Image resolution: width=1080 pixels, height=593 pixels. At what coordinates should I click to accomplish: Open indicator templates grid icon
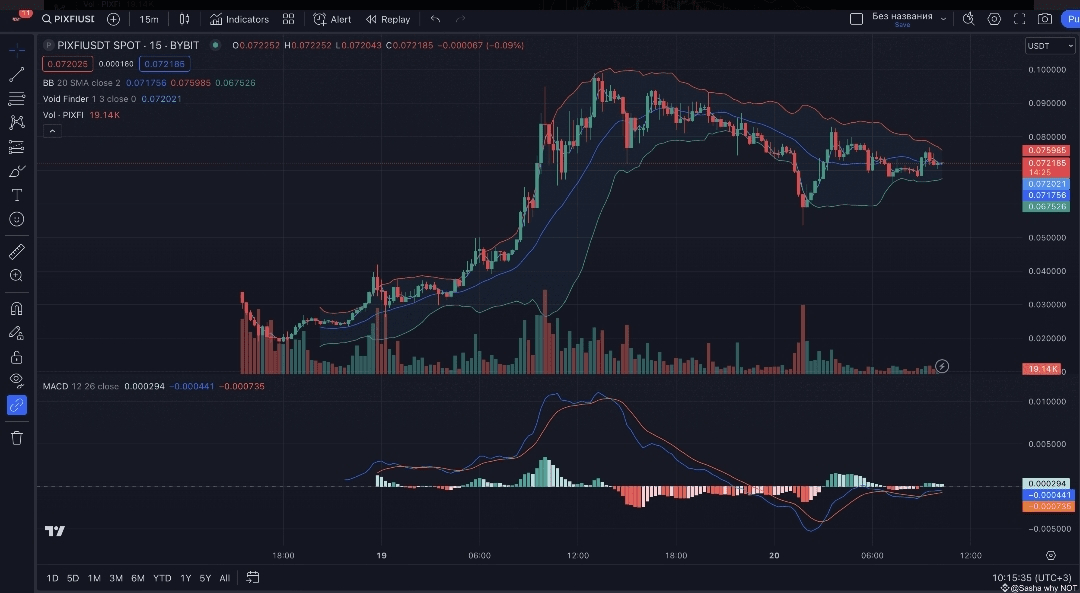coord(288,19)
